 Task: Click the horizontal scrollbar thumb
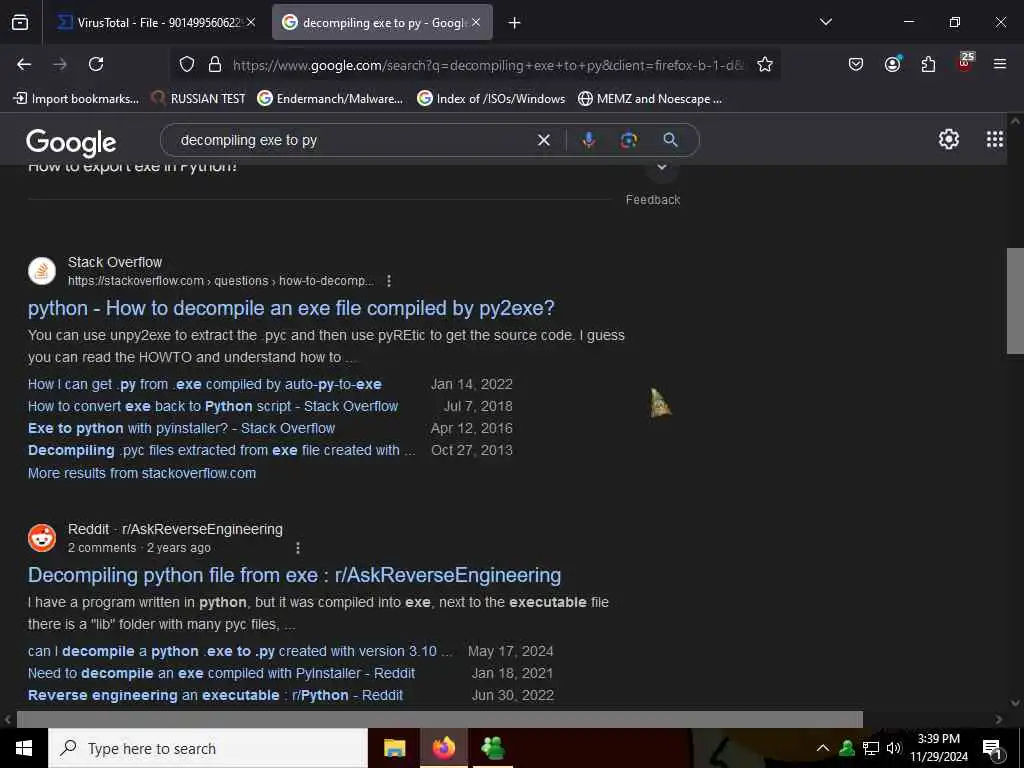440,720
